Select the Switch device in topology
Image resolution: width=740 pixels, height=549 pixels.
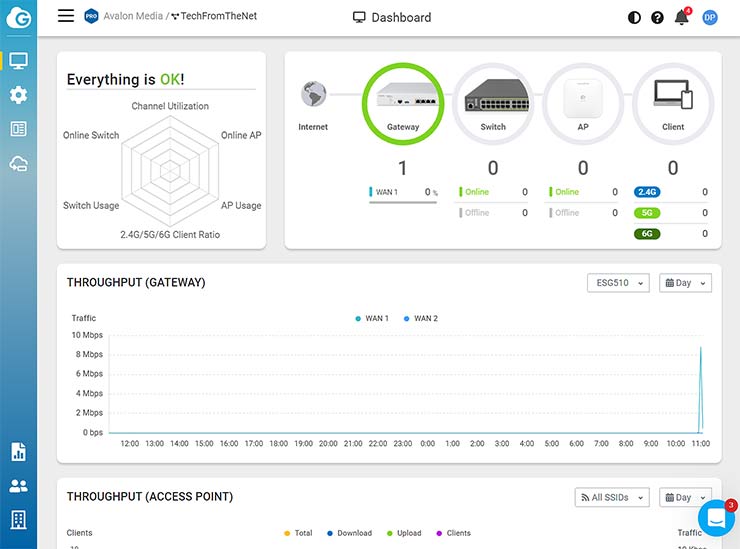493,103
